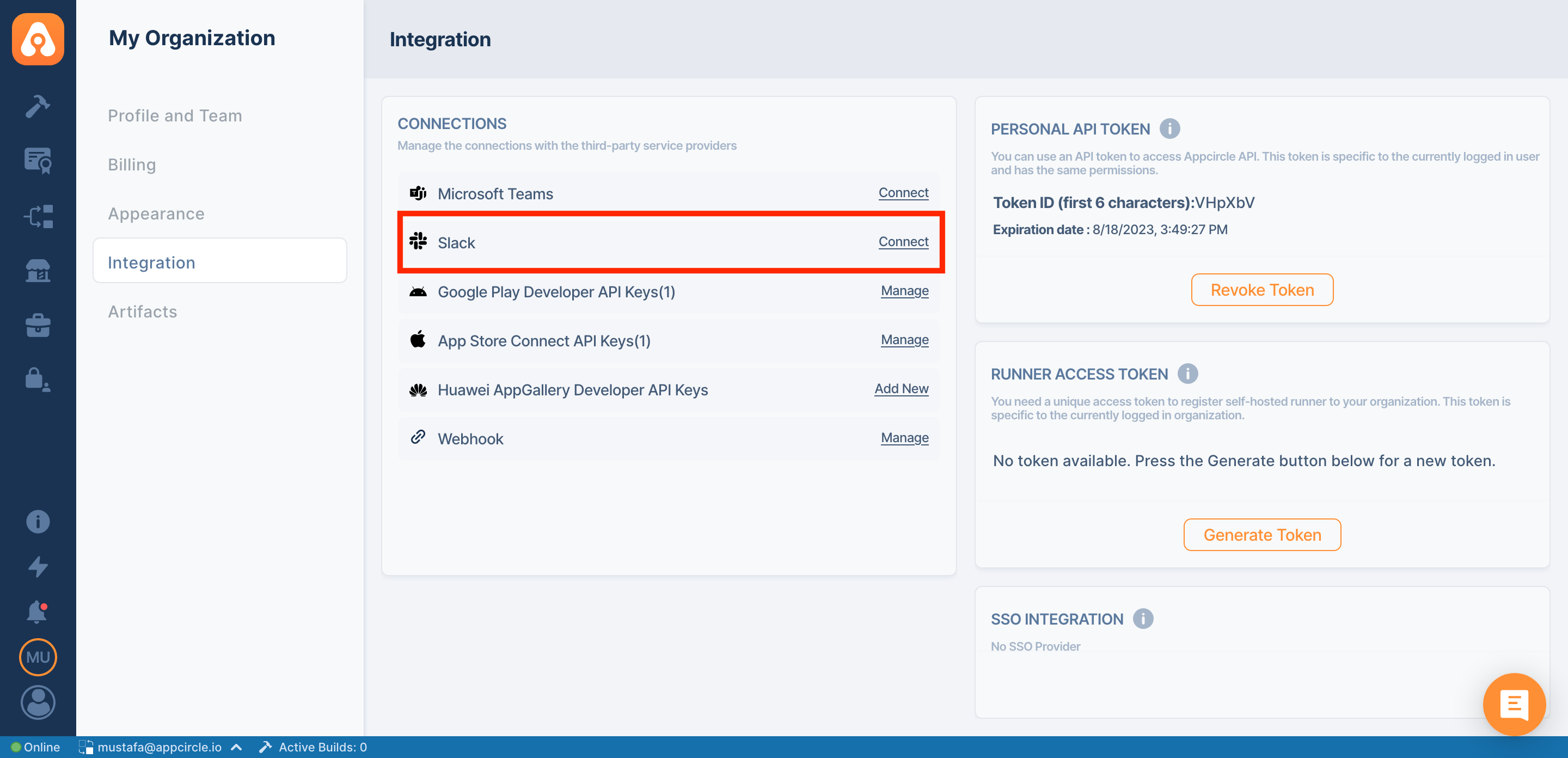Screen dimensions: 1568x758
Task: Open Appearance settings
Action: (156, 213)
